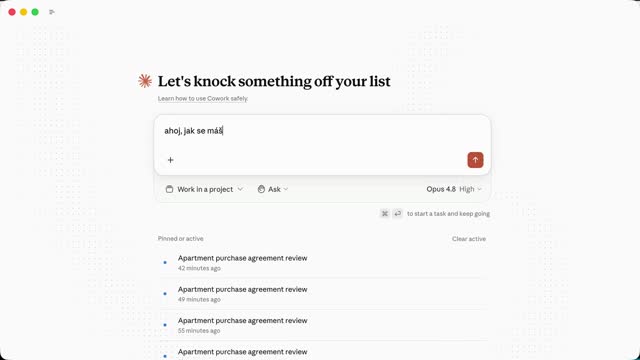Screen dimensions: 640x360
Task: Click the blue dot on first task
Action: pyautogui.click(x=165, y=262)
